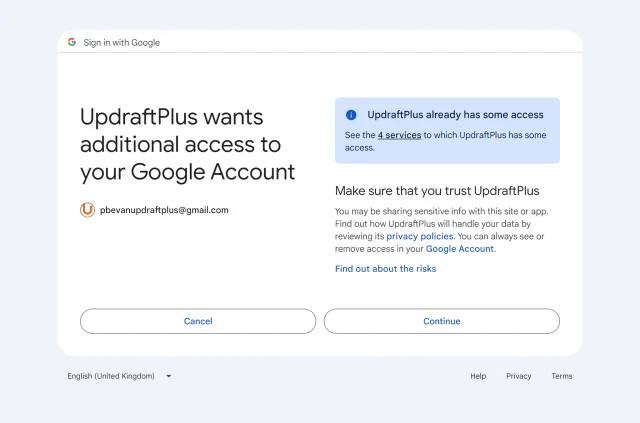Open Find out about the risks
The width and height of the screenshot is (640, 423).
click(385, 269)
